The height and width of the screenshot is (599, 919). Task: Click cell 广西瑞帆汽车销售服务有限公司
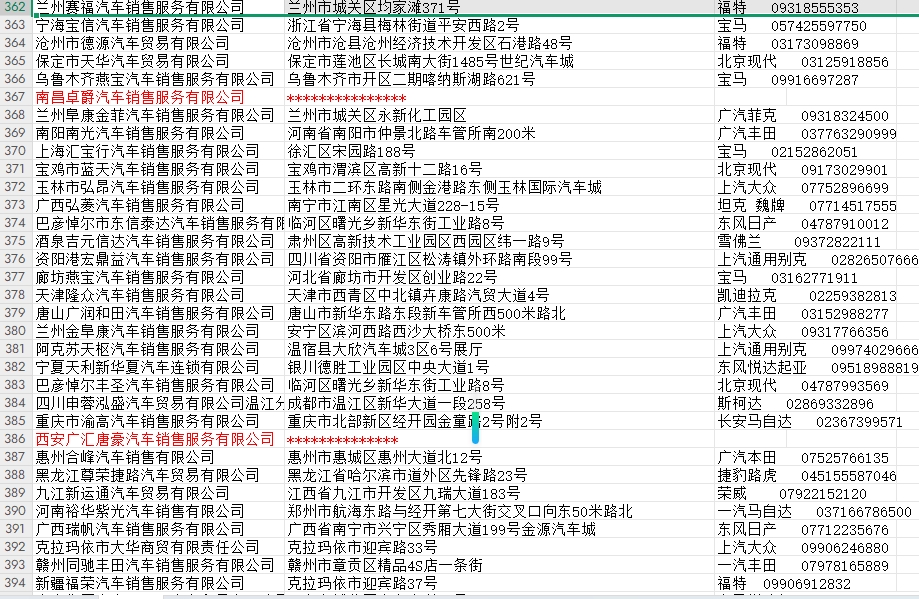pyautogui.click(x=140, y=529)
